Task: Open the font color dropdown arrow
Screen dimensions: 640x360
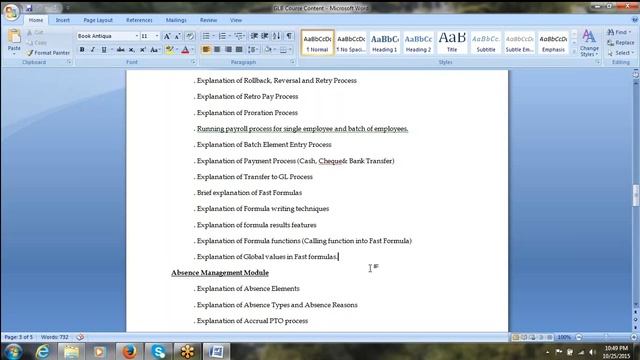Action: (193, 50)
